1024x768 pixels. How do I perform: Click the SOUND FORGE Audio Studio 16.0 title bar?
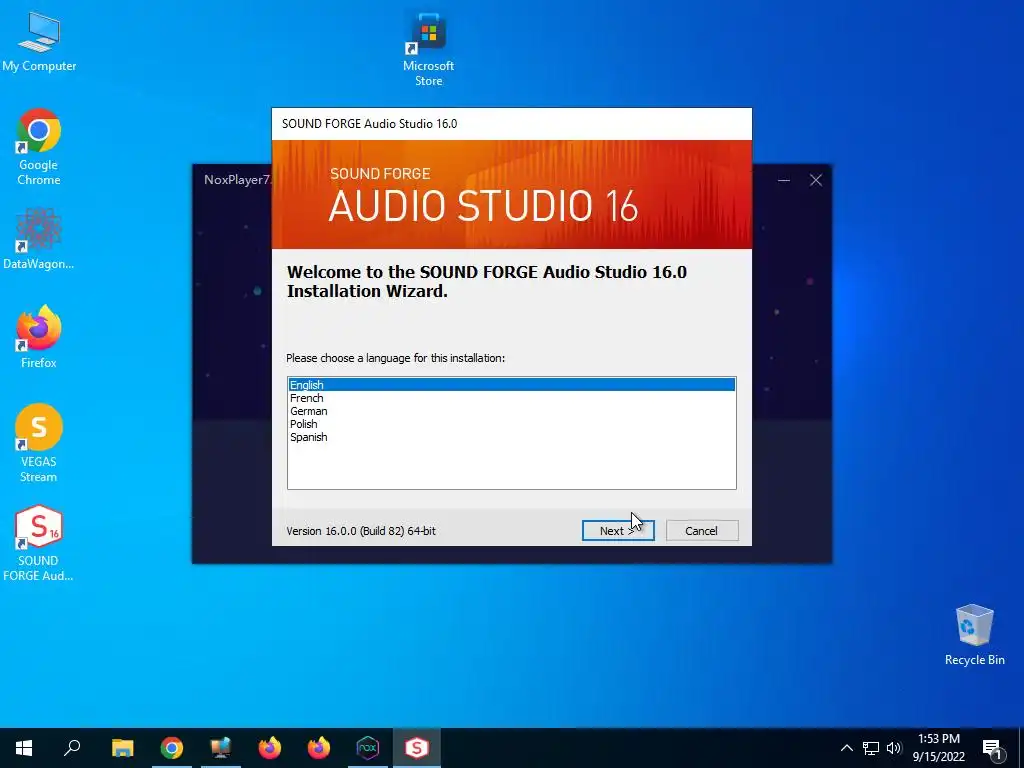pos(511,124)
